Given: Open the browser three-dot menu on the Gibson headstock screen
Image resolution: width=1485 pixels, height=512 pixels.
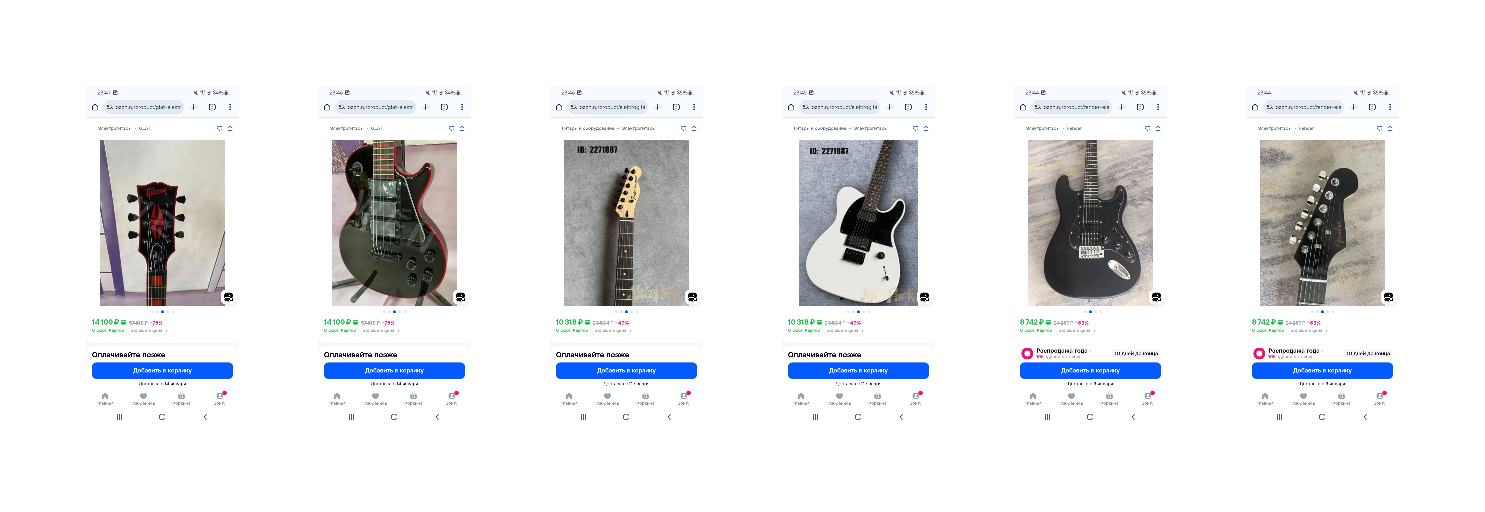Looking at the screenshot, I should tap(230, 107).
